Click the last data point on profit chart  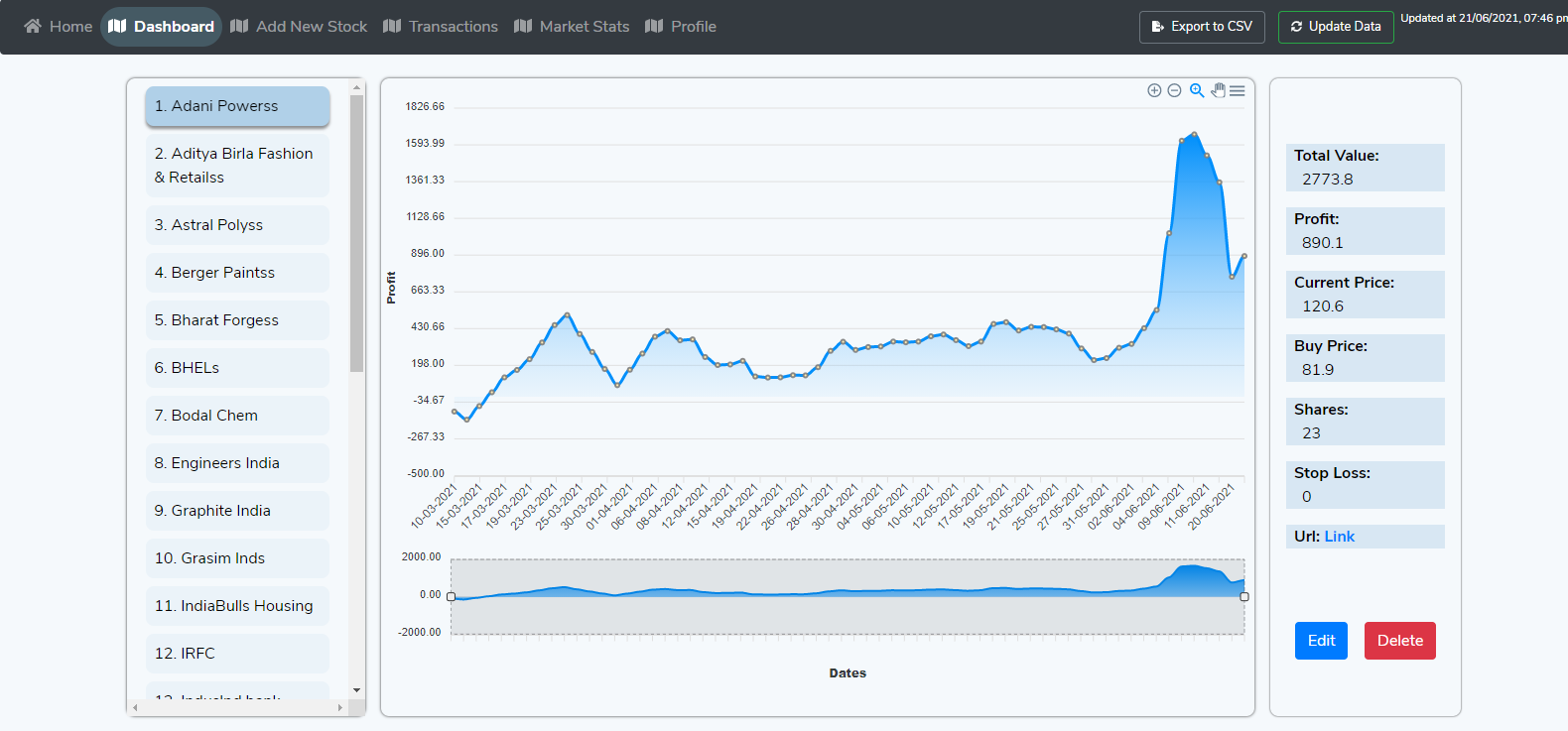coord(1244,256)
